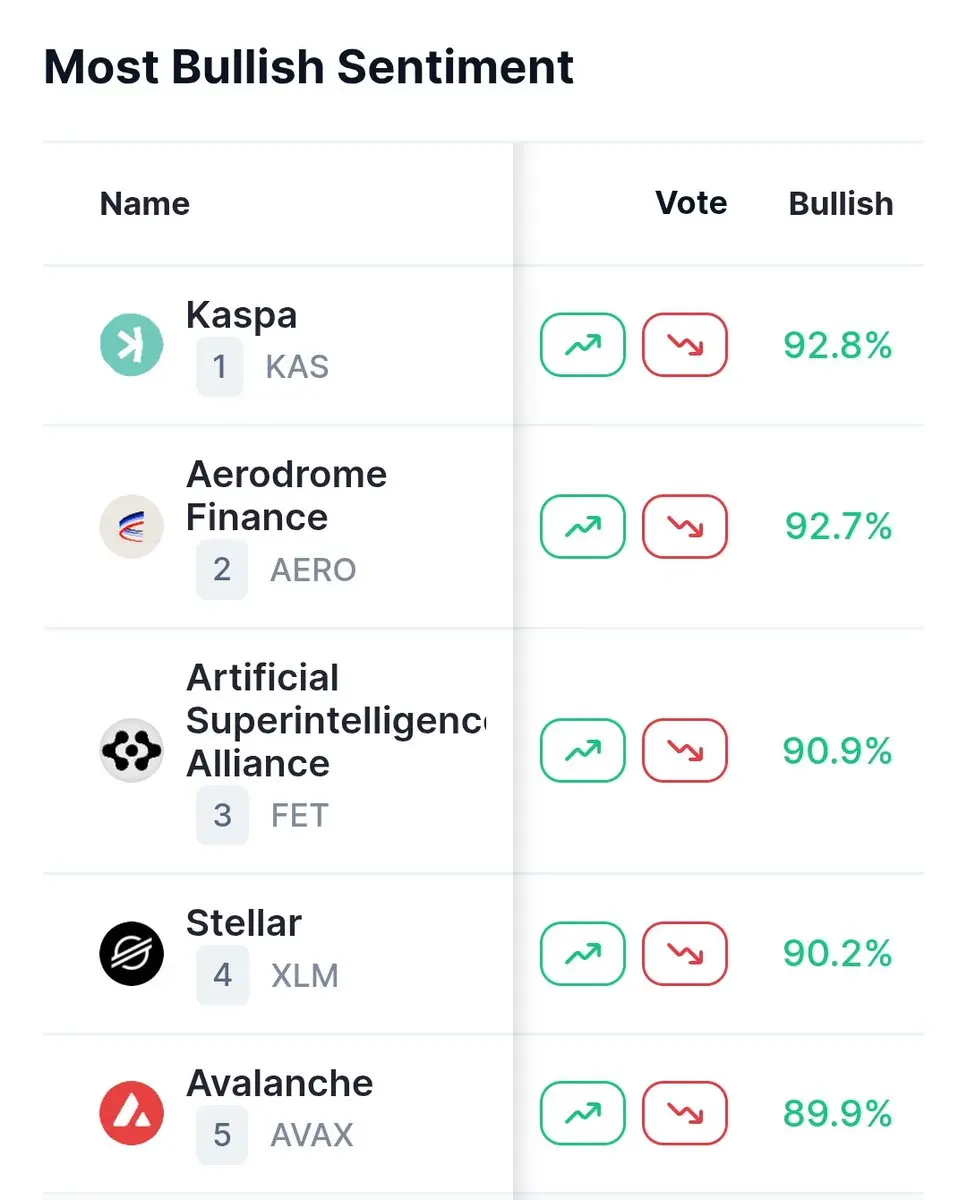Vote bullish on Artificial Superintelligence Alliance
This screenshot has height=1200, width=967.
(x=583, y=750)
